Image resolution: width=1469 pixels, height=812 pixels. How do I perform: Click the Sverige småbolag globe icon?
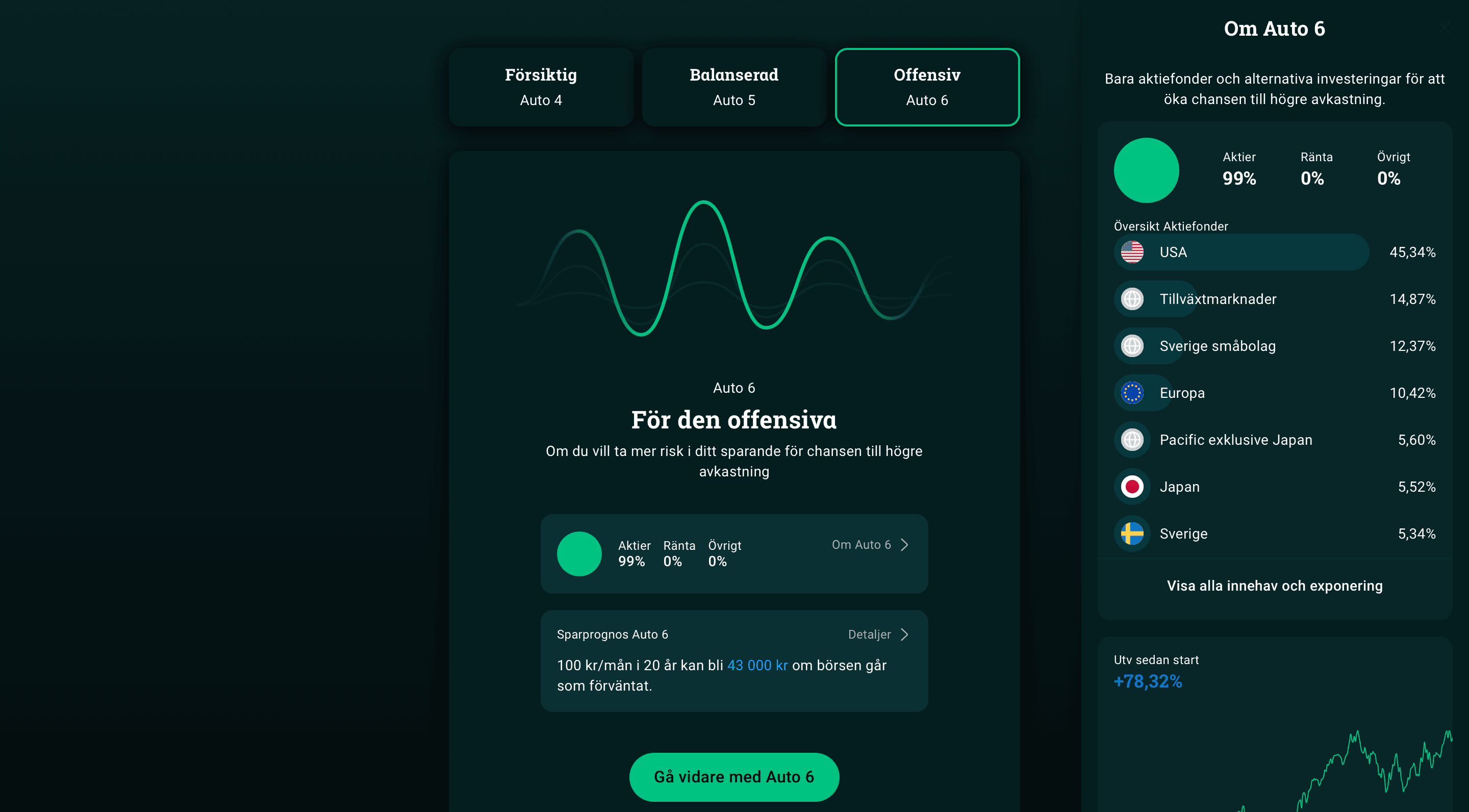(1132, 345)
